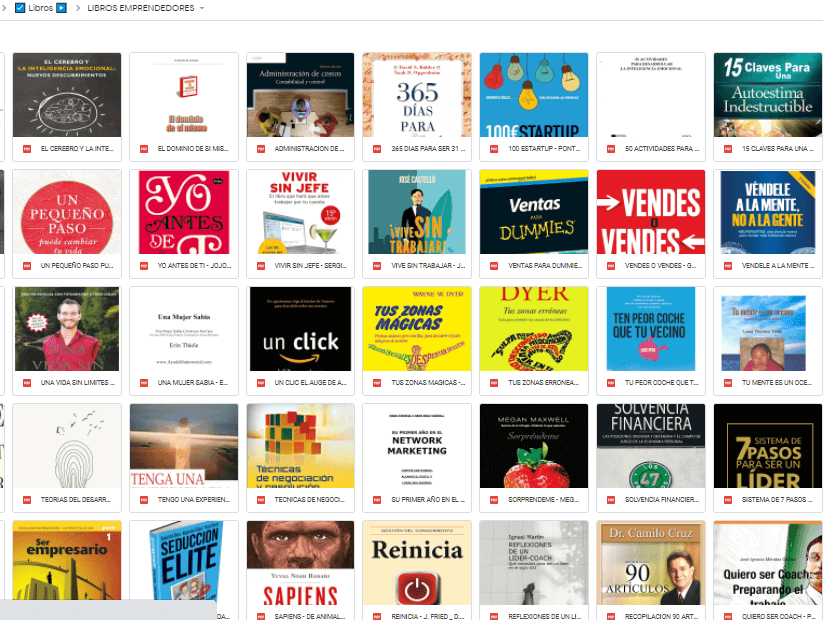Click PDF icon beside 15 CLAVES PARA UNA
This screenshot has height=620, width=823.
click(x=728, y=149)
